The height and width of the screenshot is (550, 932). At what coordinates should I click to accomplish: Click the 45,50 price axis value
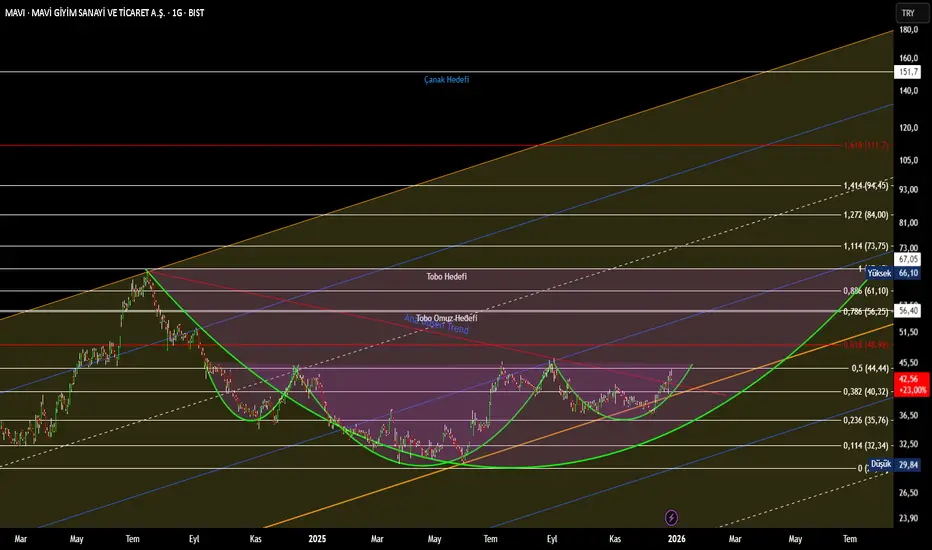tap(908, 362)
